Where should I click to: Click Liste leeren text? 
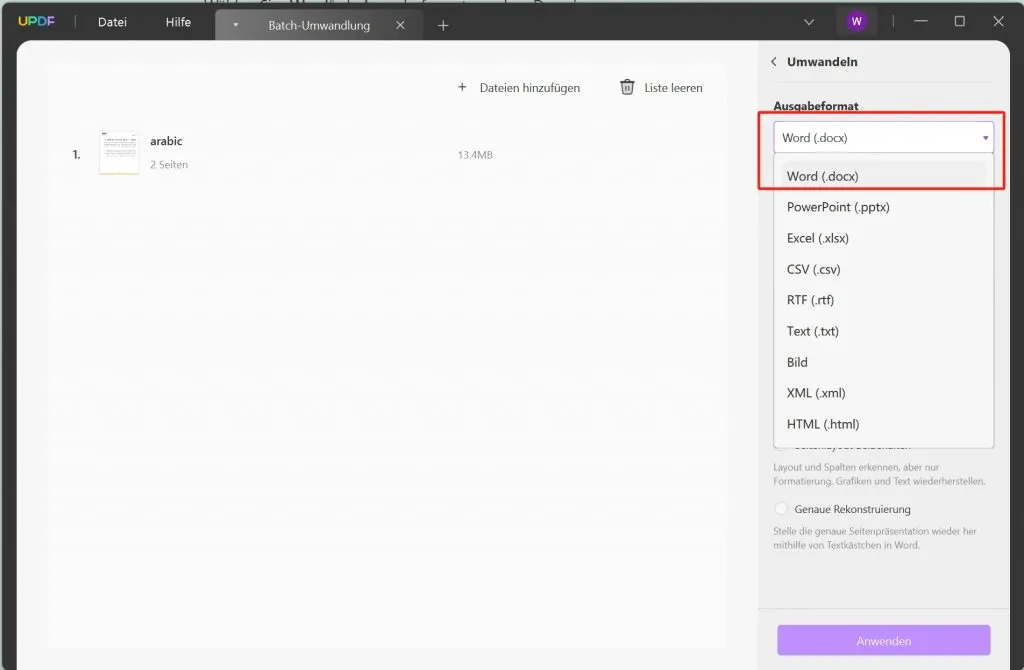click(673, 88)
